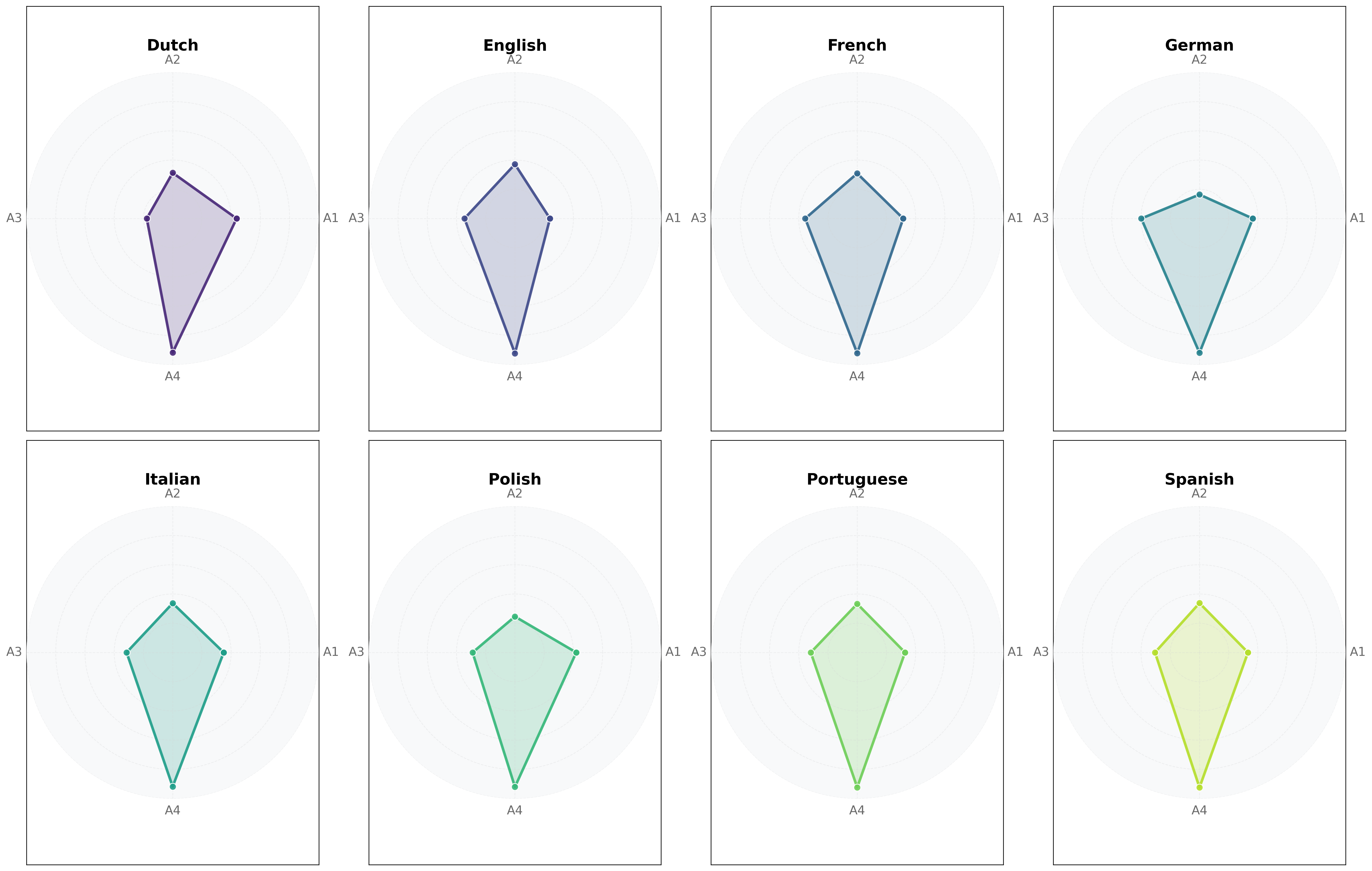Click the A1 axis label of German chart
This screenshot has width=1372, height=871.
click(1358, 218)
